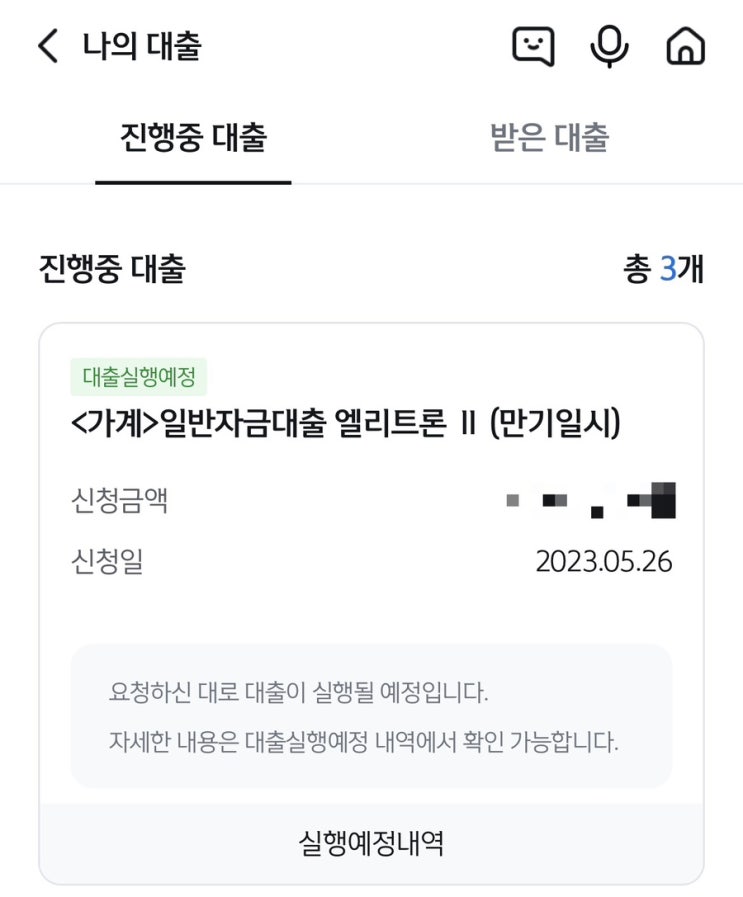The width and height of the screenshot is (743, 897).
Task: Tap the gray loan execution notice box
Action: pos(371,715)
